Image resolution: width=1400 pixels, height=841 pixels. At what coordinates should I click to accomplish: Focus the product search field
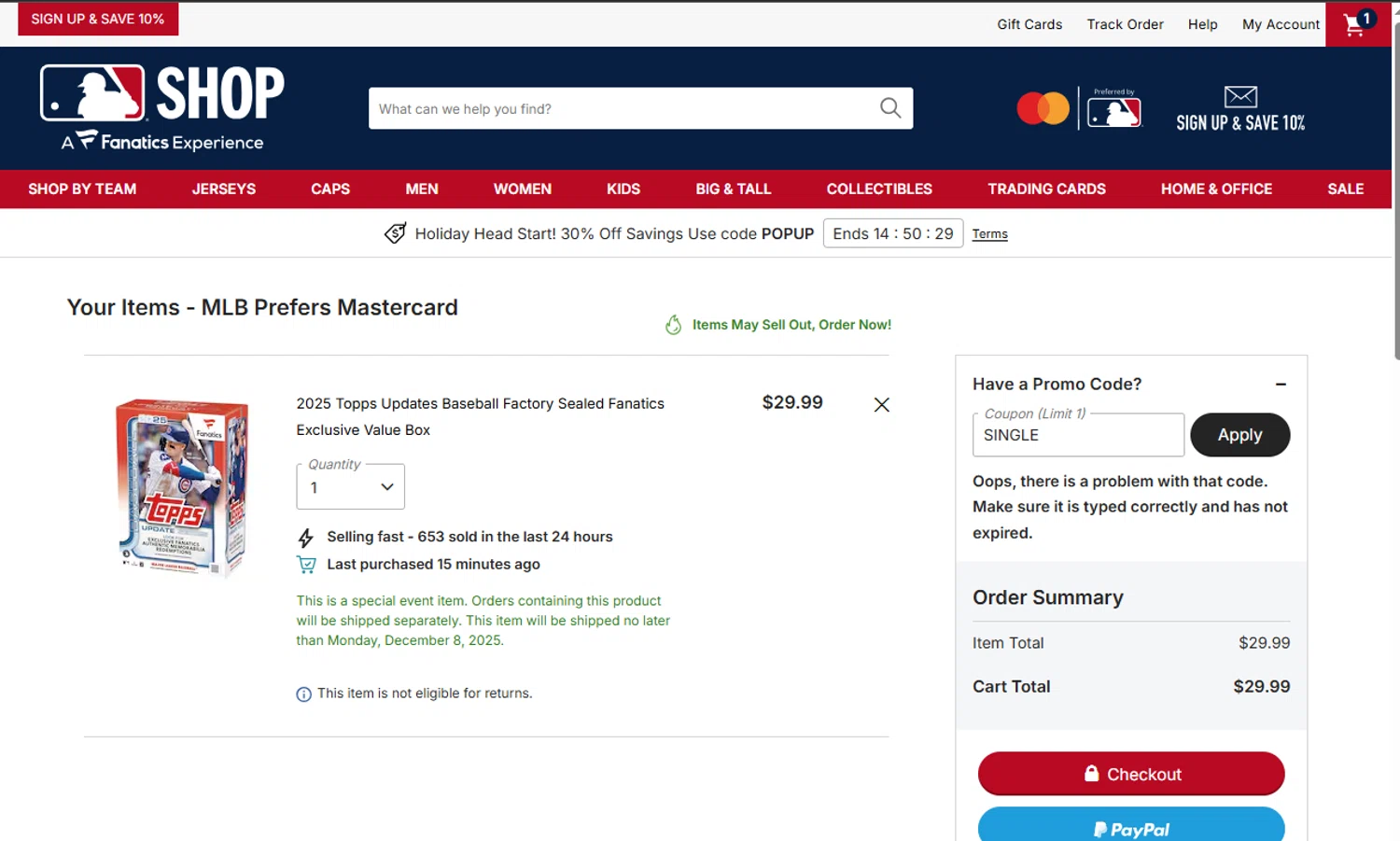(x=640, y=108)
